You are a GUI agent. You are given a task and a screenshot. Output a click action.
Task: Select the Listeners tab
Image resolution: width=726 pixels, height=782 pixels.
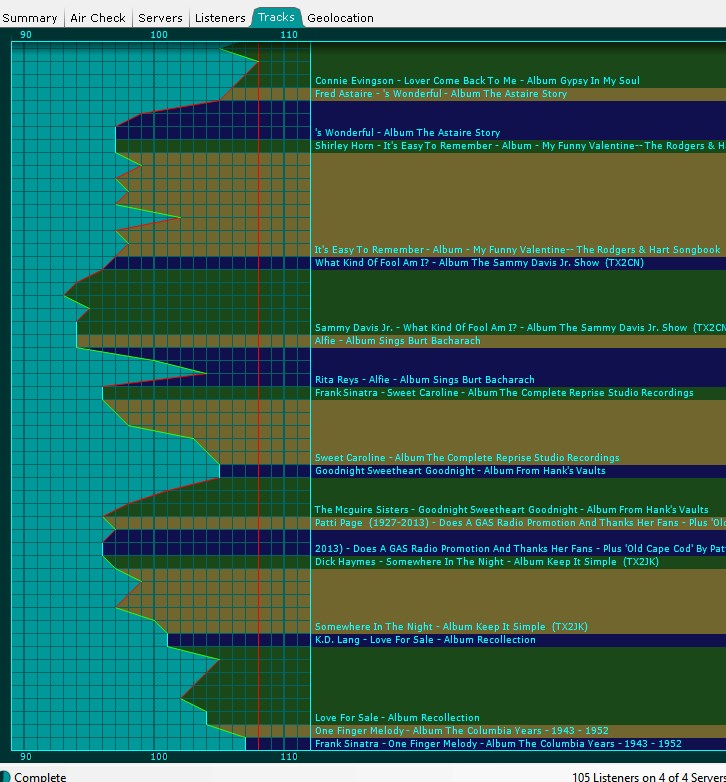coord(220,17)
